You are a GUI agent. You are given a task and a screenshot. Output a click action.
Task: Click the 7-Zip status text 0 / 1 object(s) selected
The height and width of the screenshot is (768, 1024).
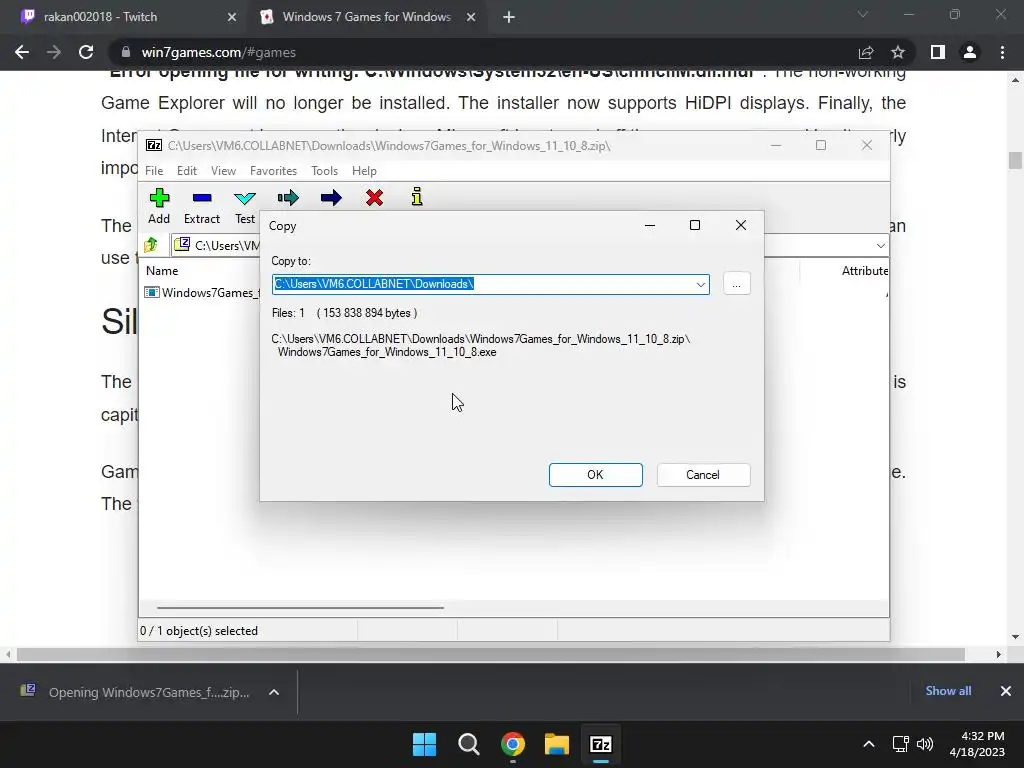tap(199, 631)
